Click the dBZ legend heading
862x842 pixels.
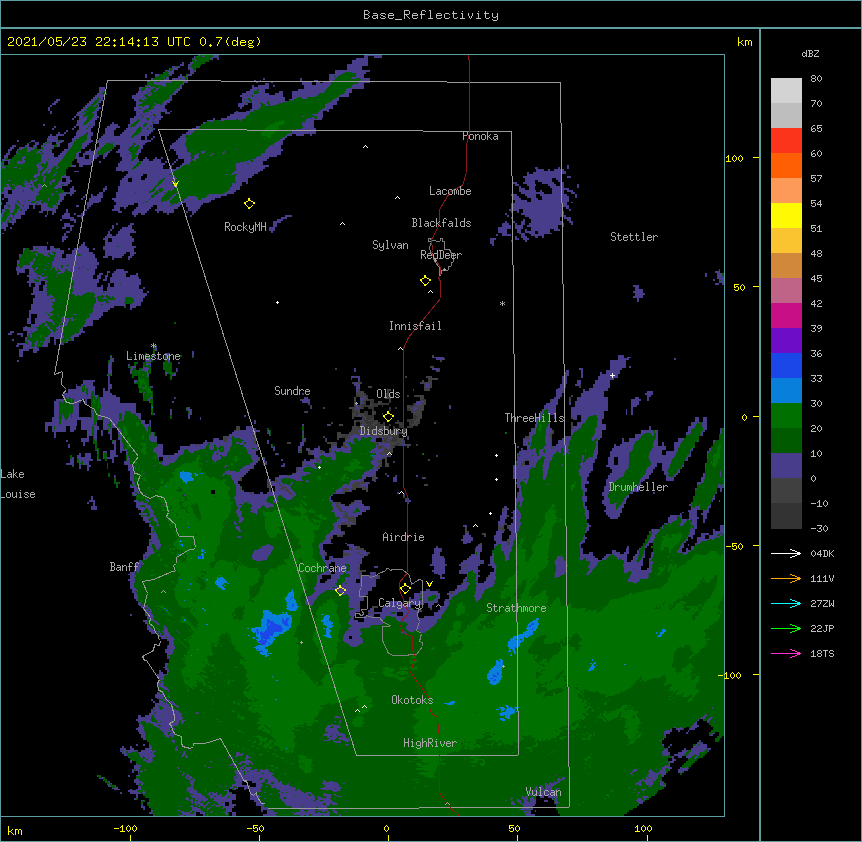click(x=810, y=54)
